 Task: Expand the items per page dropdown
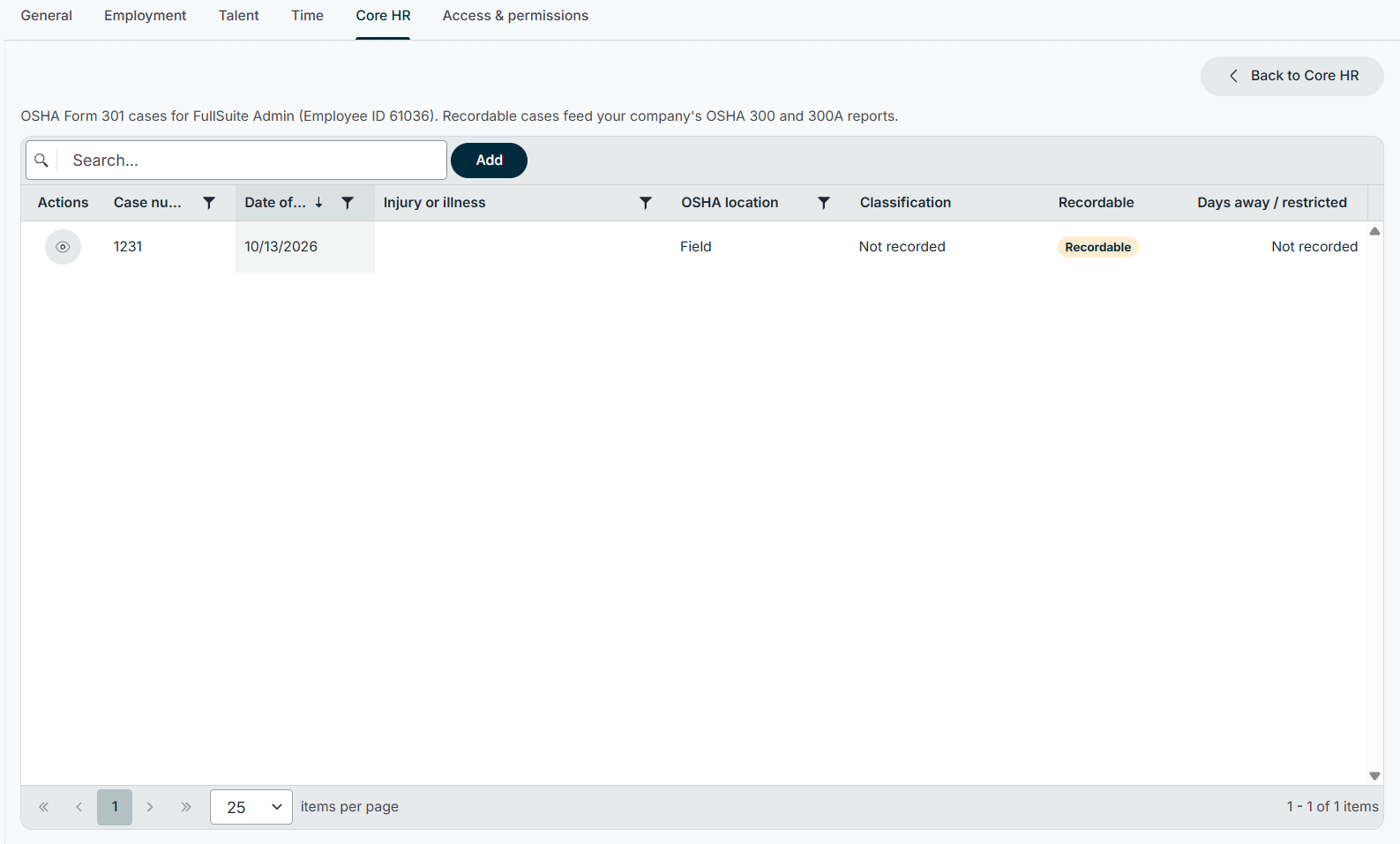click(x=251, y=807)
